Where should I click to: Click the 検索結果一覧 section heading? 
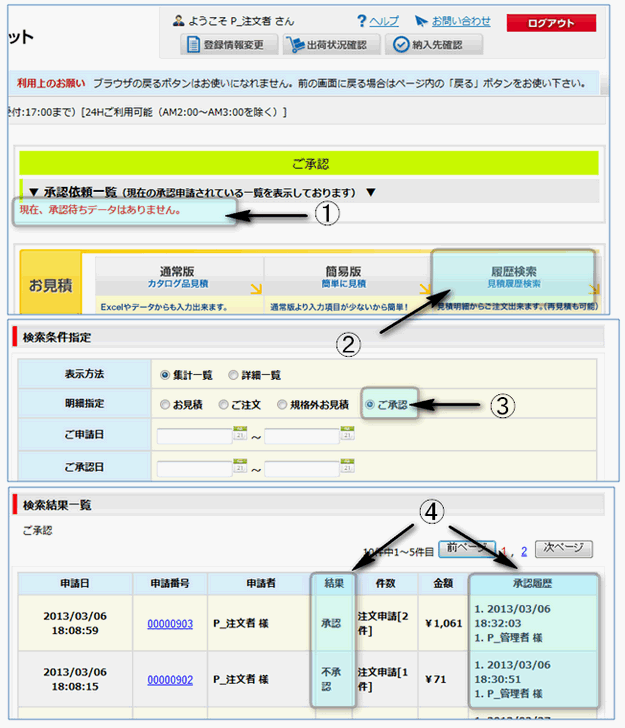pos(57,505)
